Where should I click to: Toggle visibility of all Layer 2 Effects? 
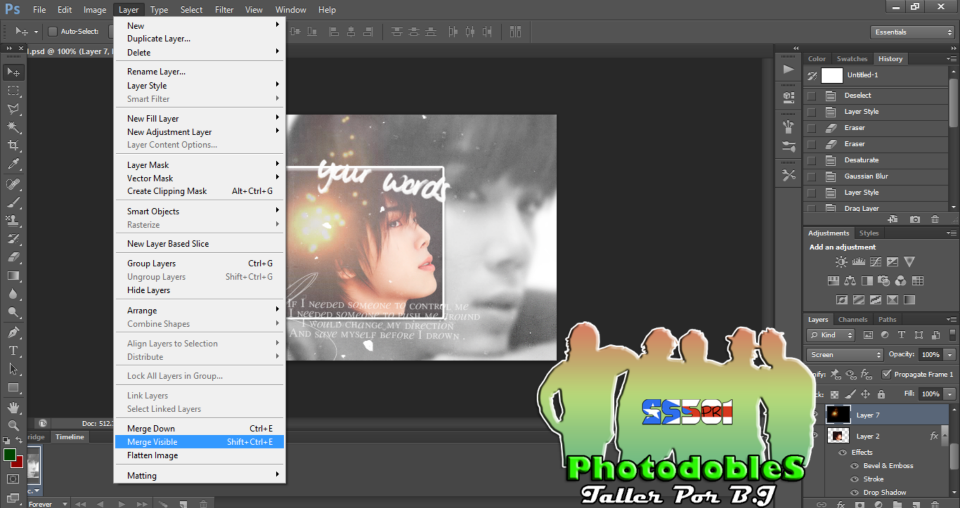click(x=842, y=452)
